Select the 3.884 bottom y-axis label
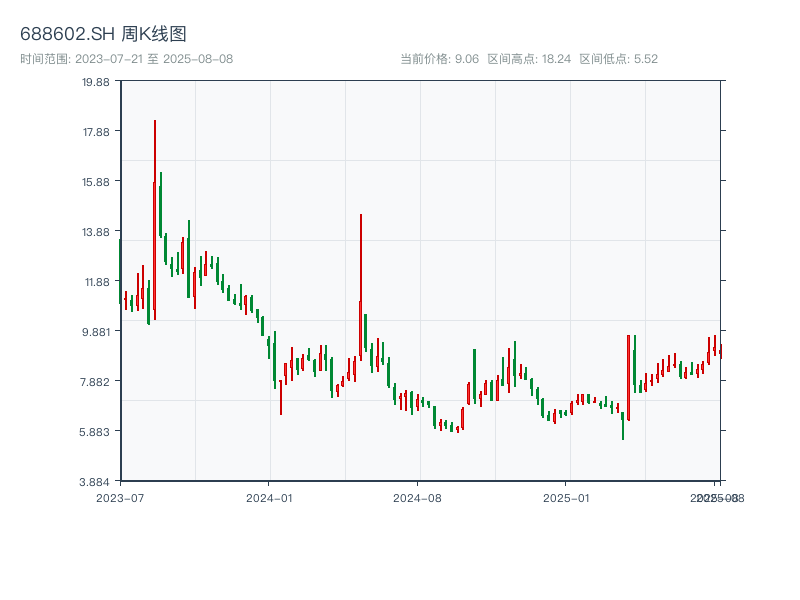 point(96,482)
